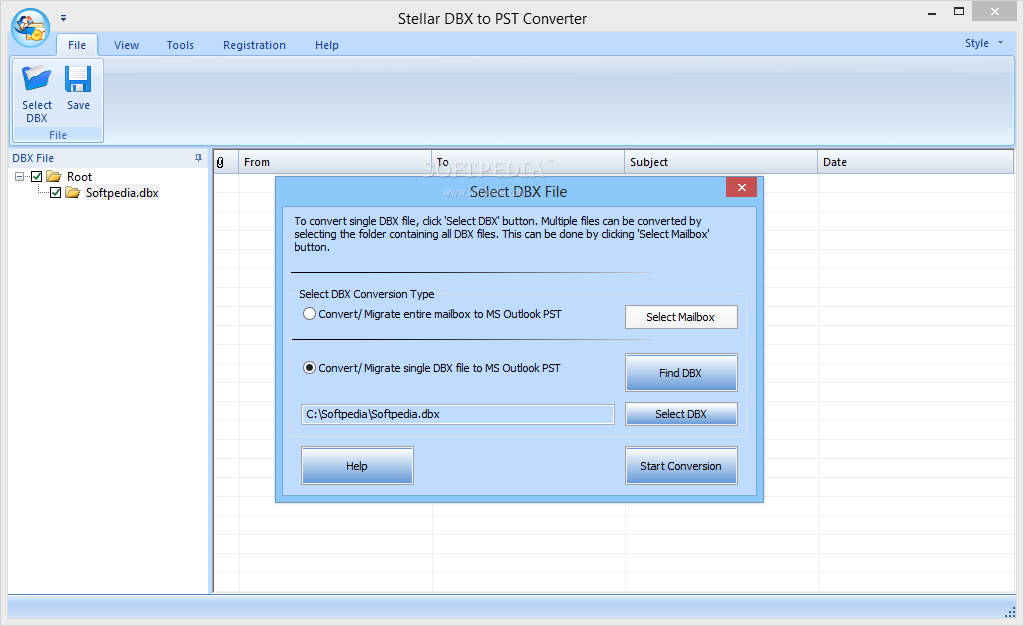Click the Root folder icon
The image size is (1024, 626).
(54, 176)
